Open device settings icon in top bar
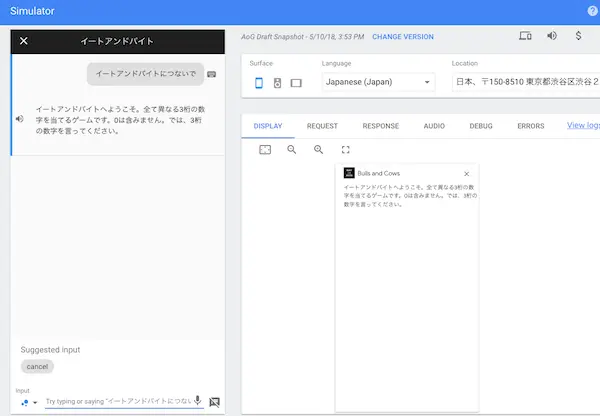This screenshot has width=600, height=416. [525, 36]
